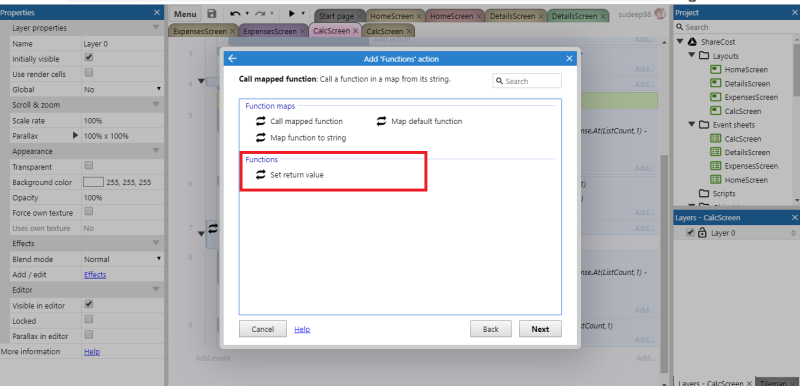Image resolution: width=800 pixels, height=386 pixels.
Task: Switch to the purple ExpensesScreen tab
Action: [x=273, y=31]
